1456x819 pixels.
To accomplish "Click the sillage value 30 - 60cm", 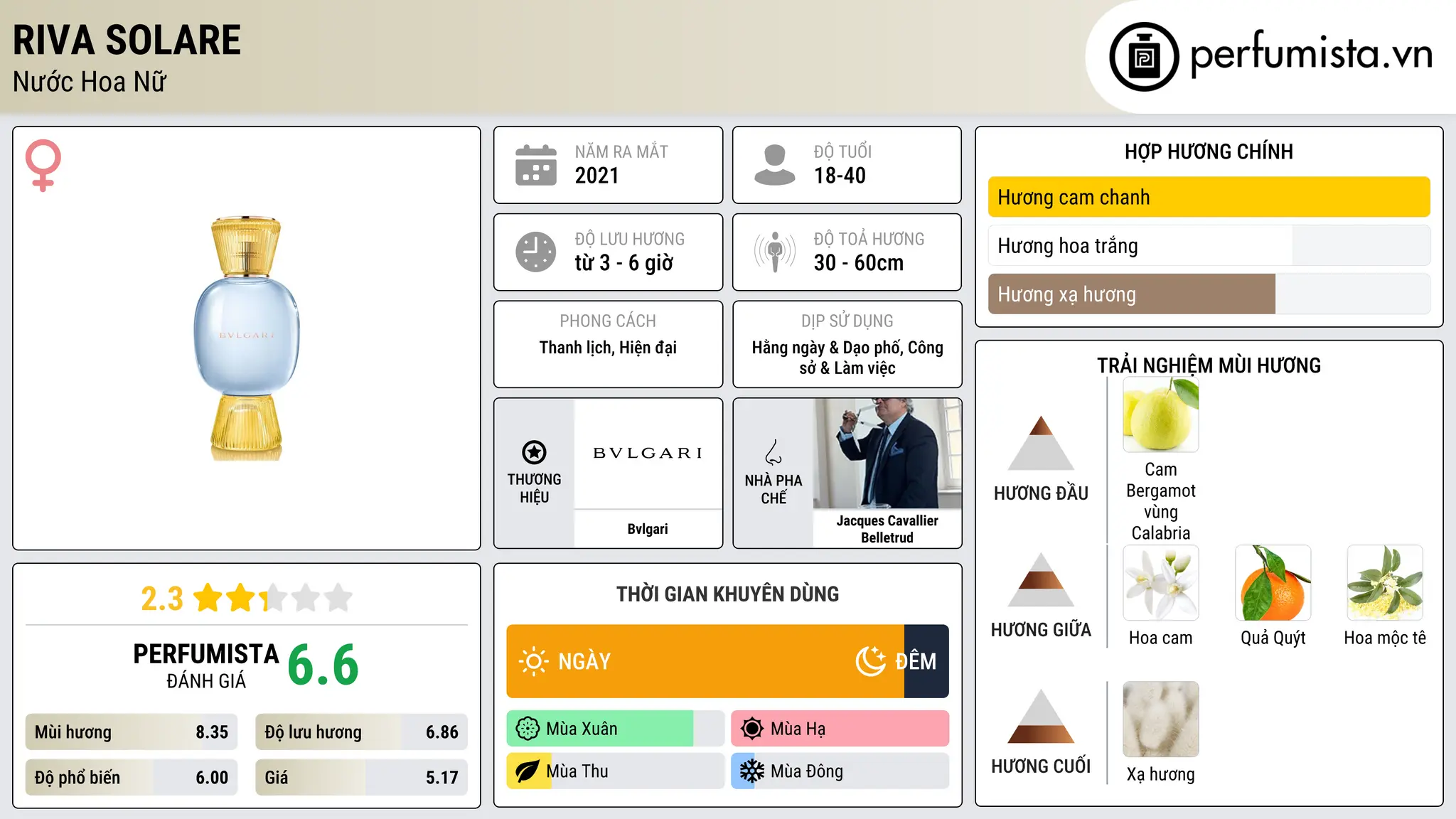I will tap(859, 263).
